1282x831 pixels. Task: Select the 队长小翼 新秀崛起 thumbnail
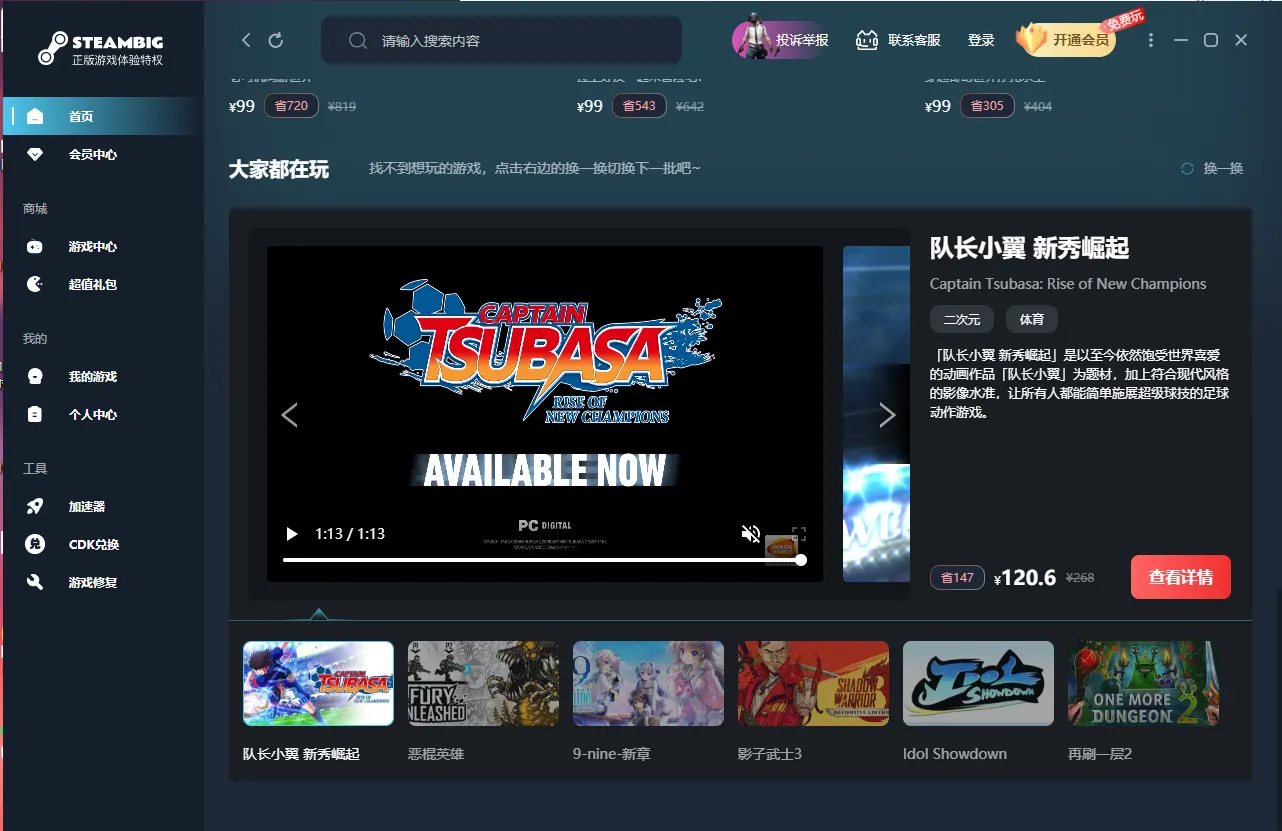pos(318,683)
